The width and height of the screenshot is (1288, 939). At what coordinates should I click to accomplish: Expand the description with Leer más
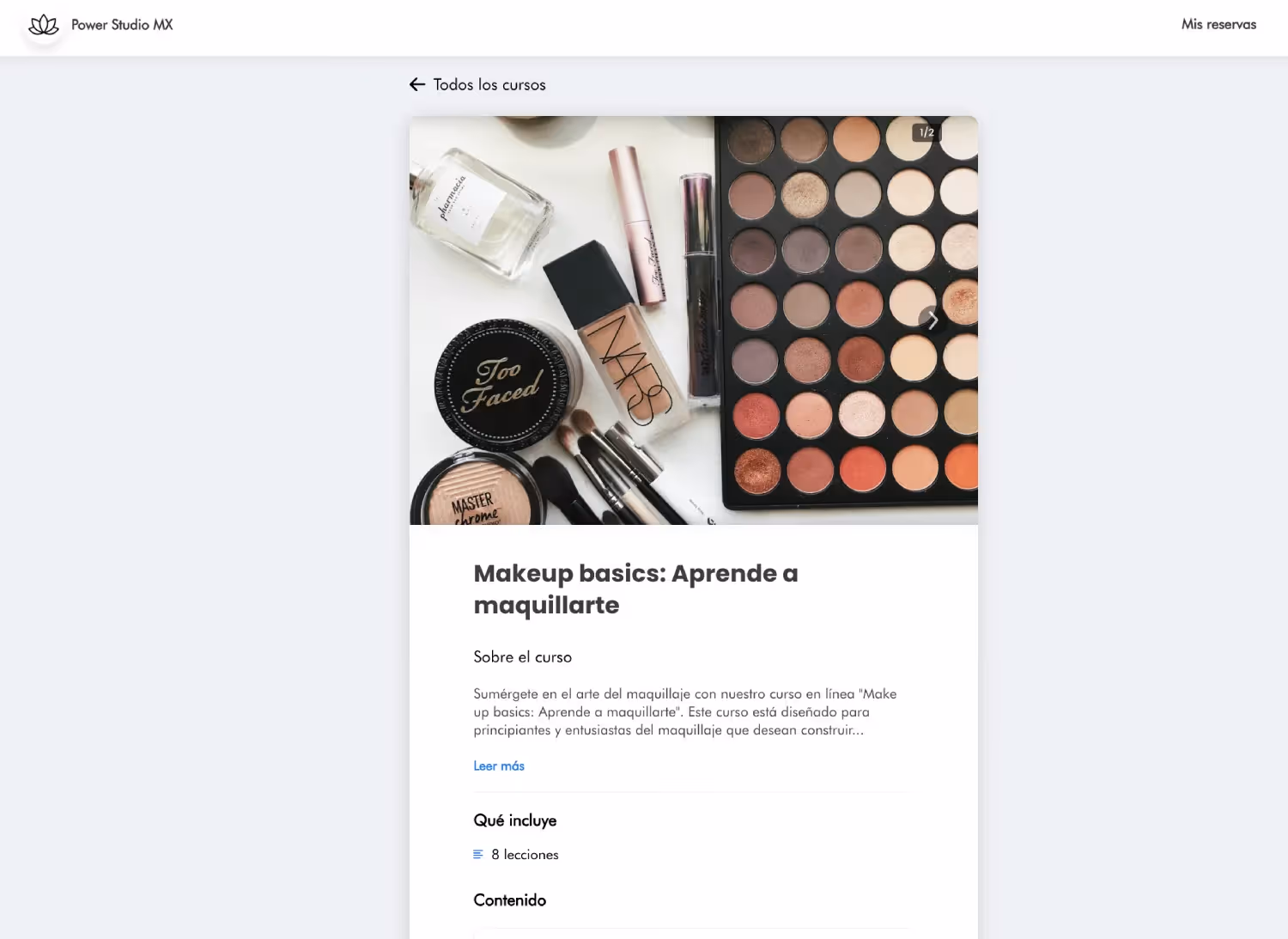click(499, 765)
